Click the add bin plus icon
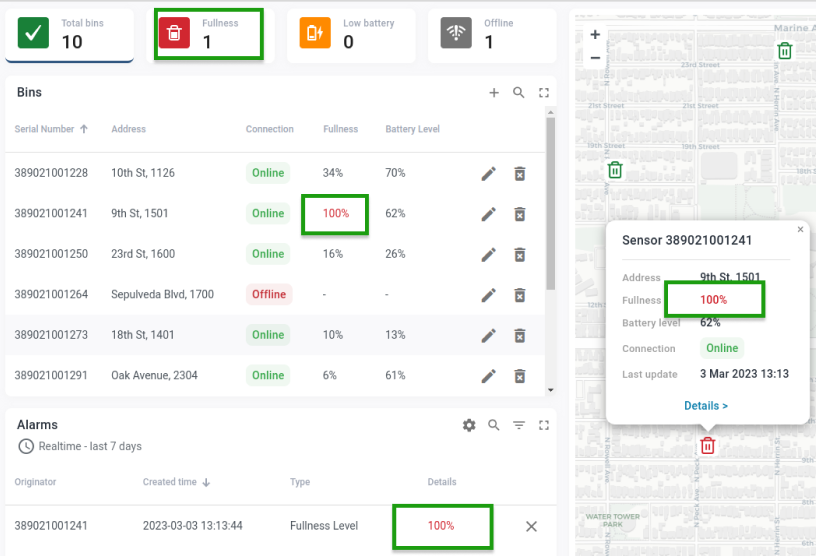816x556 pixels. click(x=493, y=93)
